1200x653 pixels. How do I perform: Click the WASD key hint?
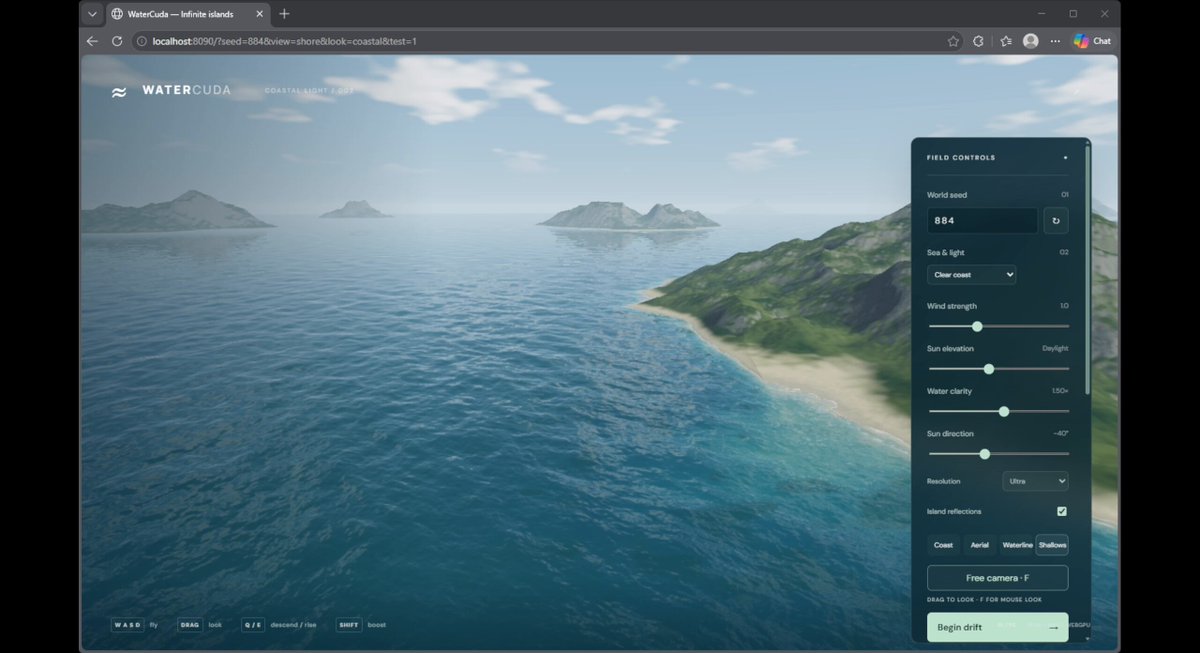pyautogui.click(x=127, y=625)
